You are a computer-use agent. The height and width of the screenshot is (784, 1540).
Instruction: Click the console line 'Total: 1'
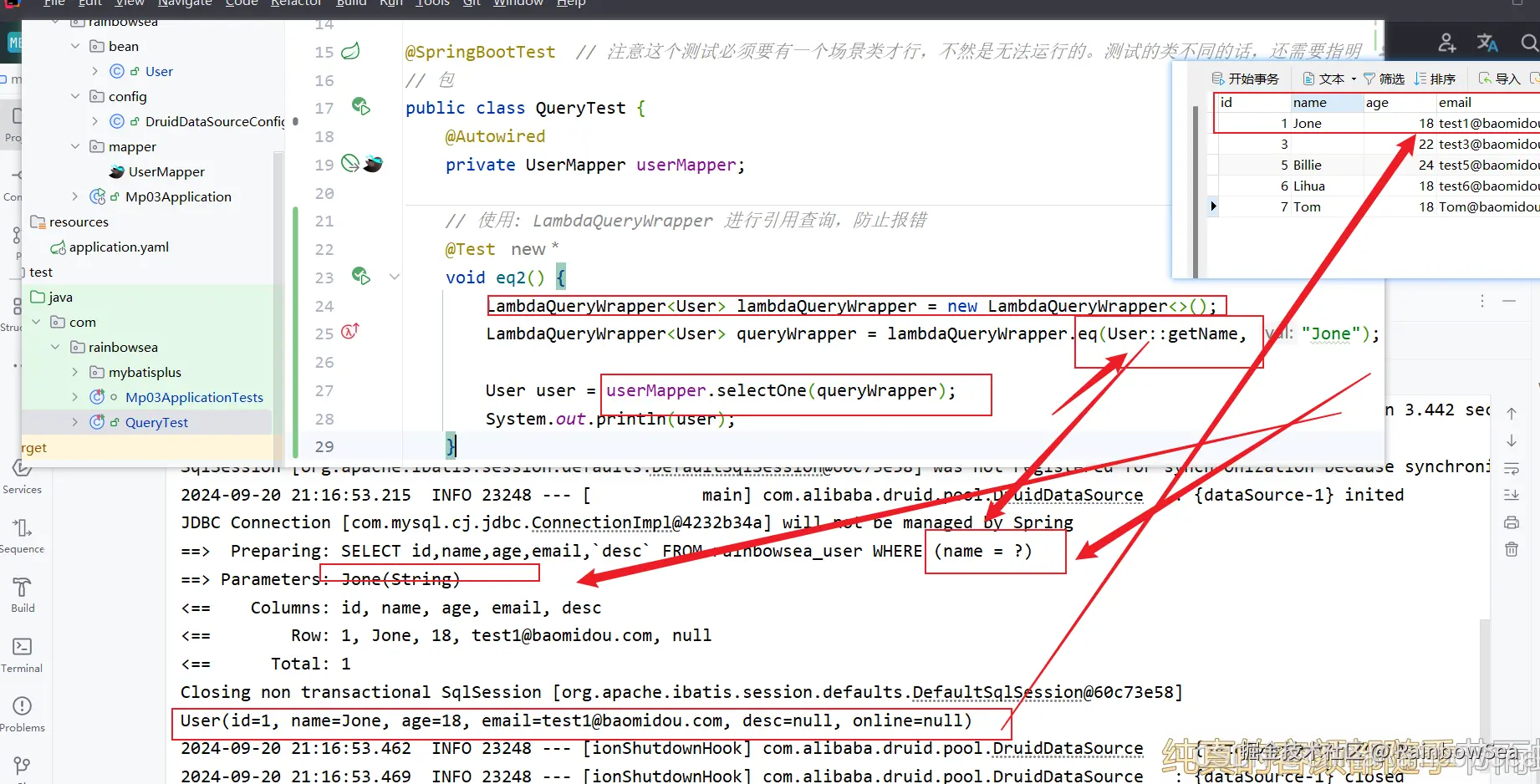[310, 664]
